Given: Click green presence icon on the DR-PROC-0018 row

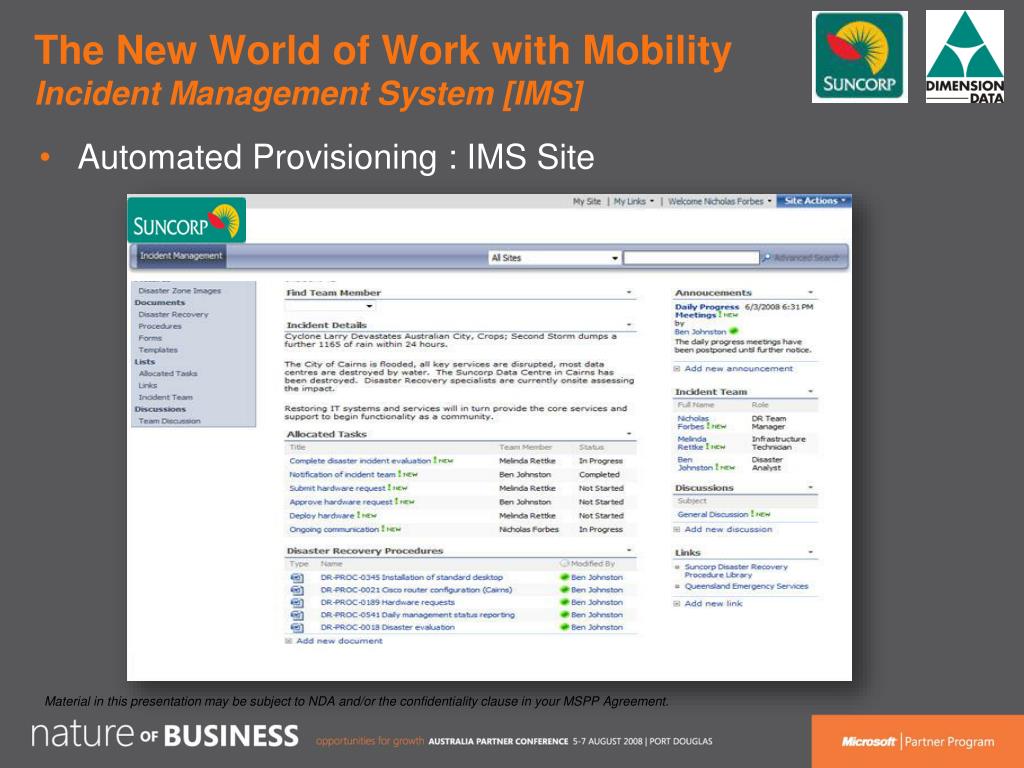Looking at the screenshot, I should [x=565, y=627].
